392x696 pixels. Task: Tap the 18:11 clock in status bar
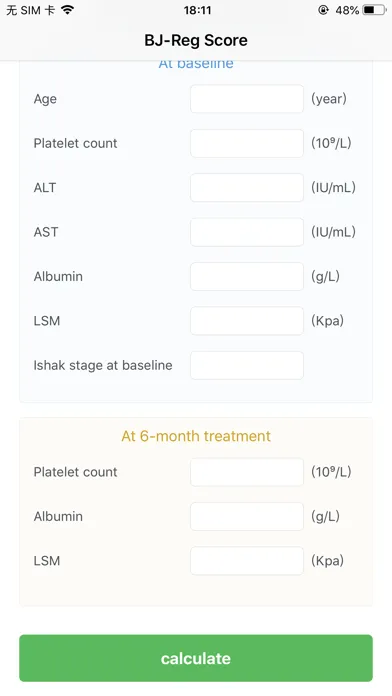pos(198,10)
